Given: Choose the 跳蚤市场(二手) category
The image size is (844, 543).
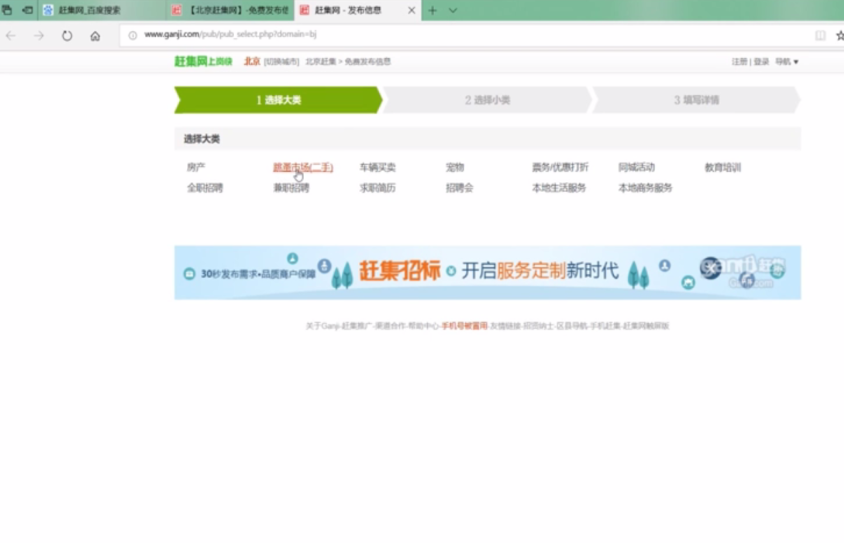Looking at the screenshot, I should pyautogui.click(x=303, y=167).
